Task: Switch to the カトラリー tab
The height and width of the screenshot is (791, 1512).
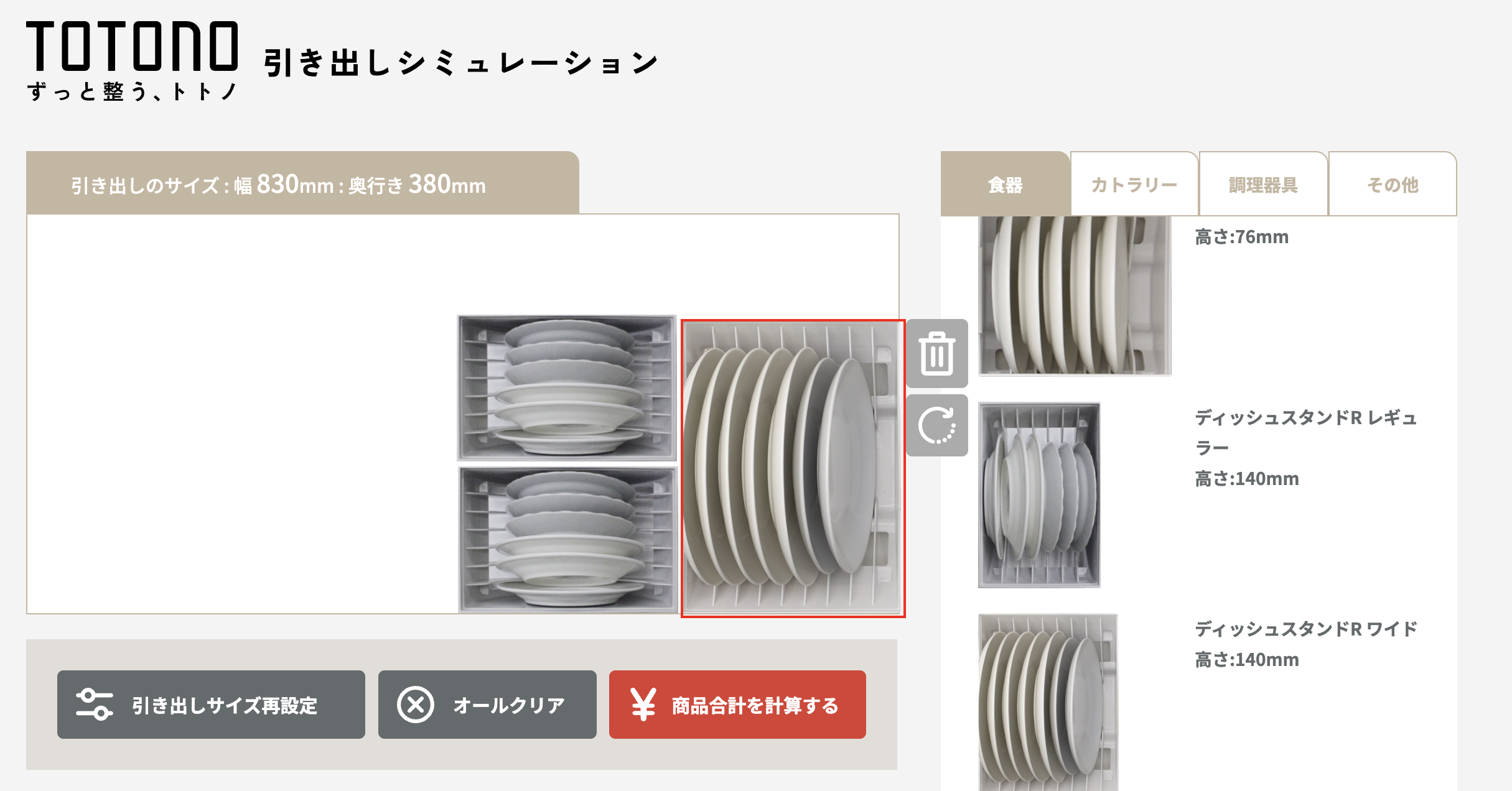Action: (x=1134, y=184)
